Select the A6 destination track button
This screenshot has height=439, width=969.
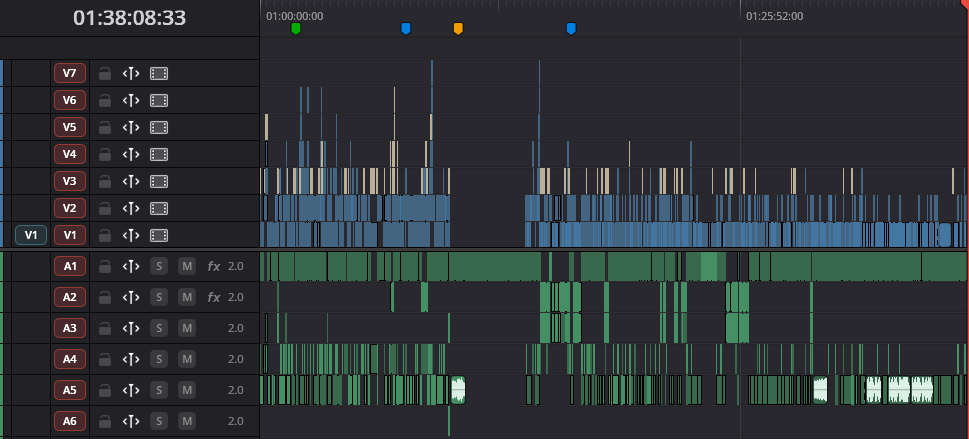(70, 421)
